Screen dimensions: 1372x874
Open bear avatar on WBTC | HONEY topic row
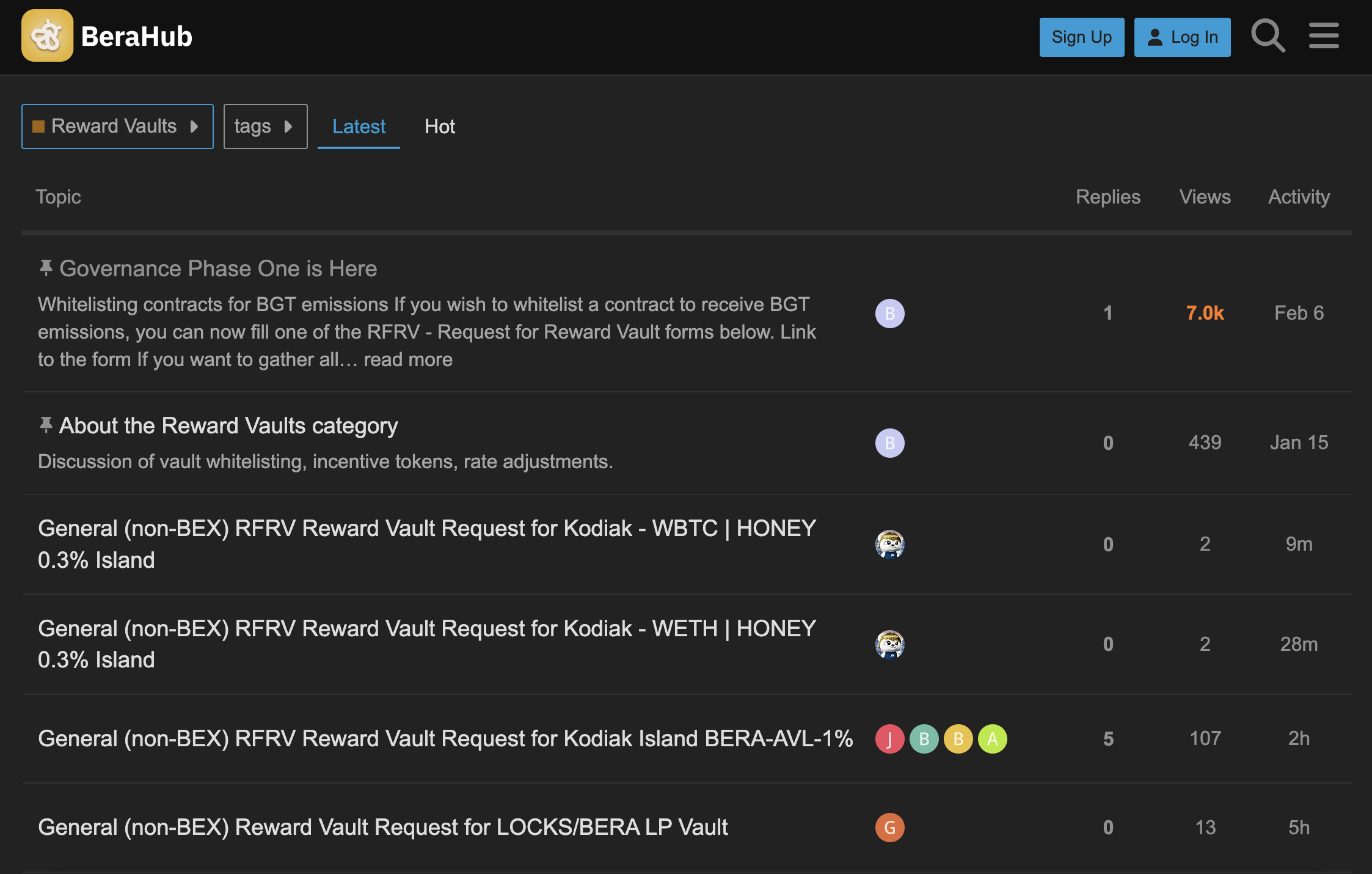click(889, 544)
